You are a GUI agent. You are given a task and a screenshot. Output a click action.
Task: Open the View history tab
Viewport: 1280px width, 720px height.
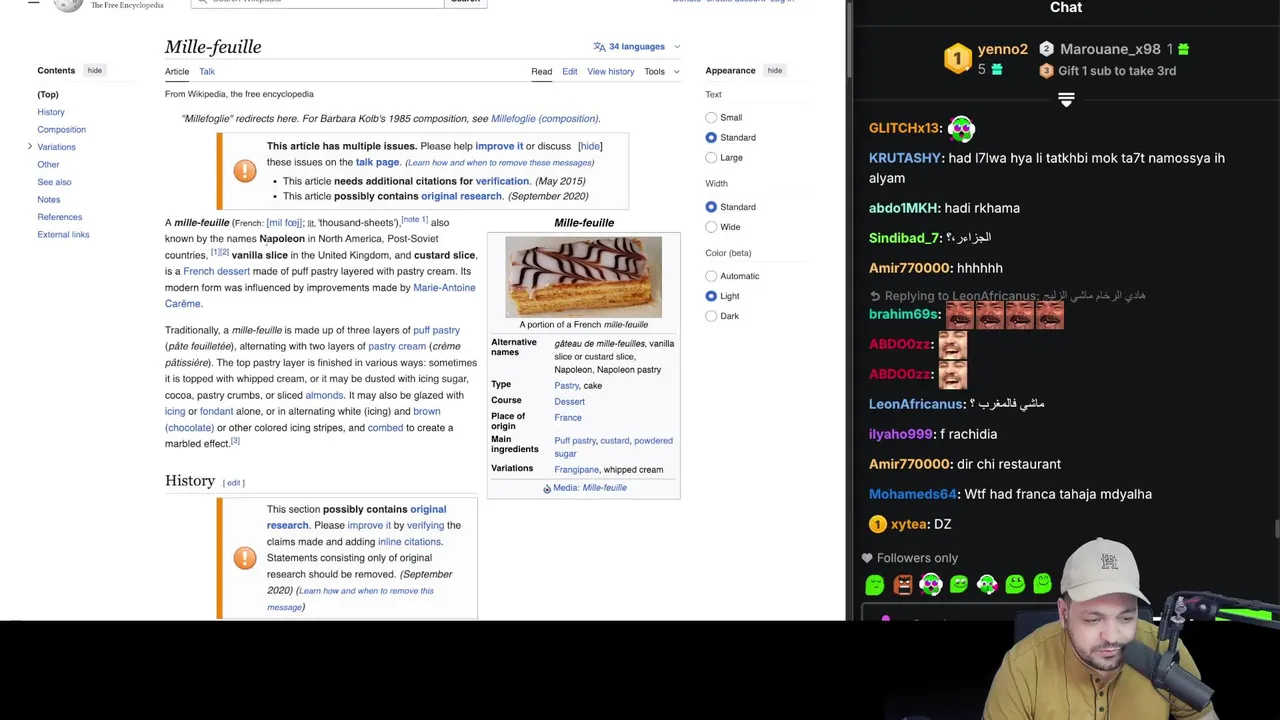click(610, 71)
